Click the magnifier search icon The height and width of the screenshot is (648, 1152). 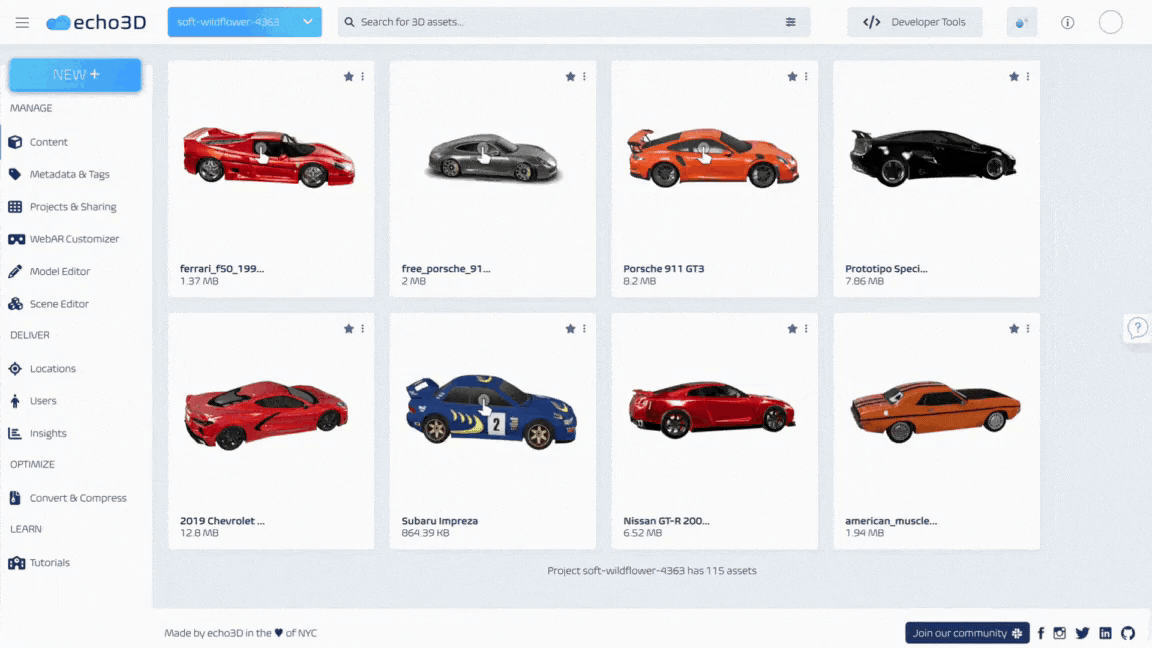click(350, 22)
